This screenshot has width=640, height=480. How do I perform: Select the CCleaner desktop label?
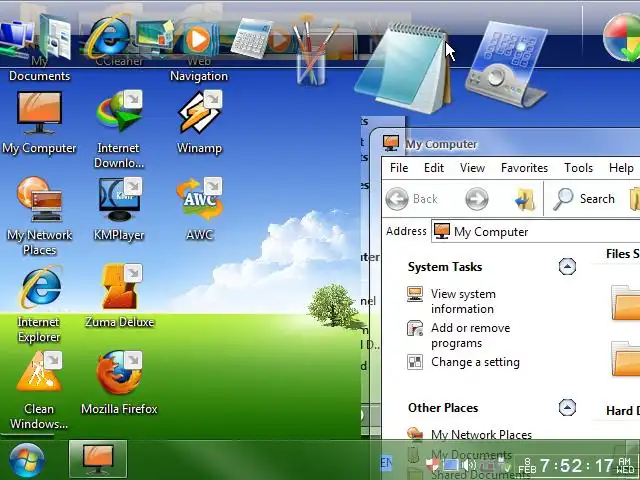coord(119,61)
